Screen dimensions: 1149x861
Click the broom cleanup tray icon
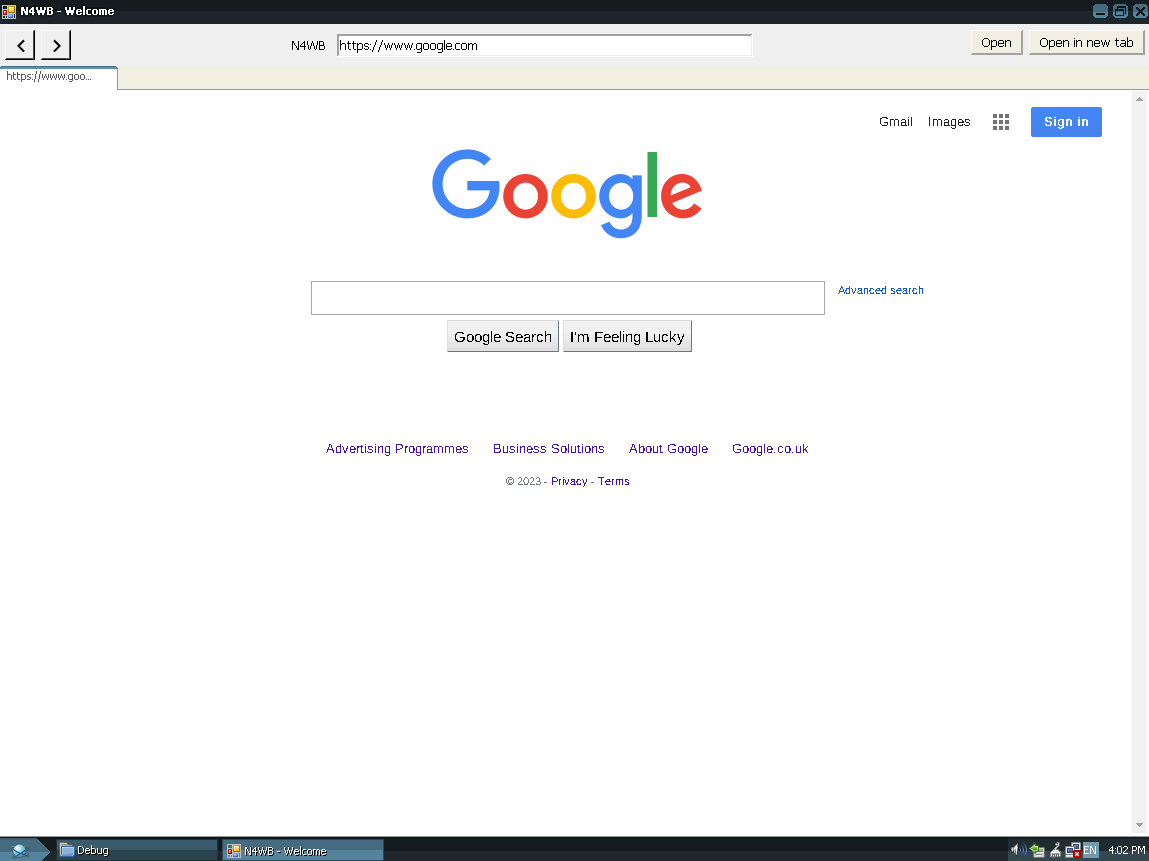point(1055,850)
